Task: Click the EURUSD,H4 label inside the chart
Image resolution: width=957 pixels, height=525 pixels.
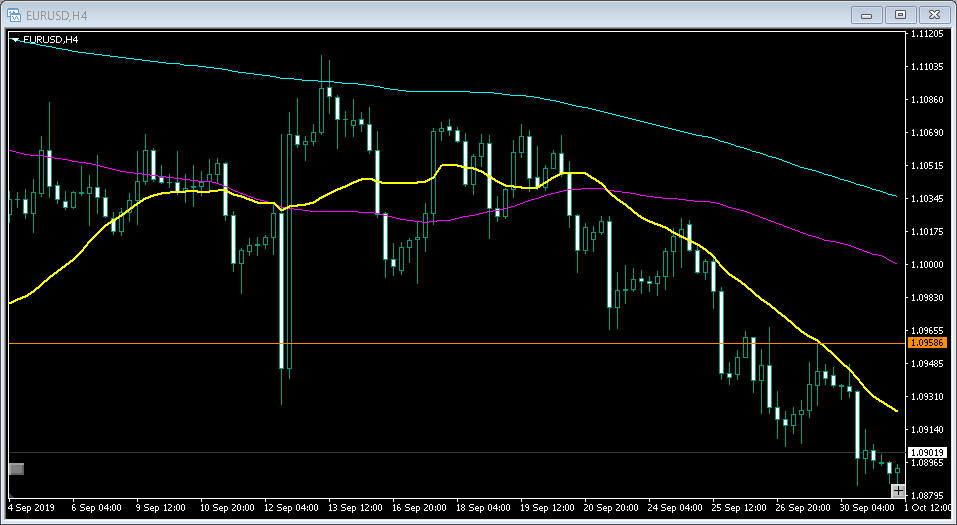Action: coord(50,40)
